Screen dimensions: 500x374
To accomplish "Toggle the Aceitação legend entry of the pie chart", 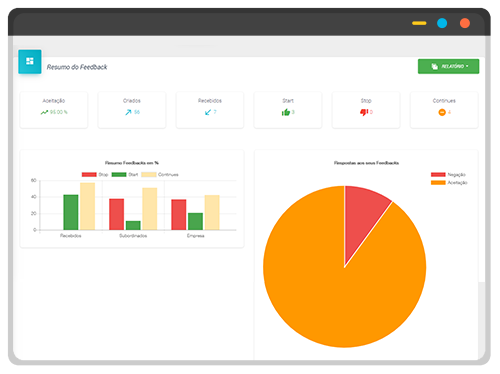I will (x=449, y=182).
